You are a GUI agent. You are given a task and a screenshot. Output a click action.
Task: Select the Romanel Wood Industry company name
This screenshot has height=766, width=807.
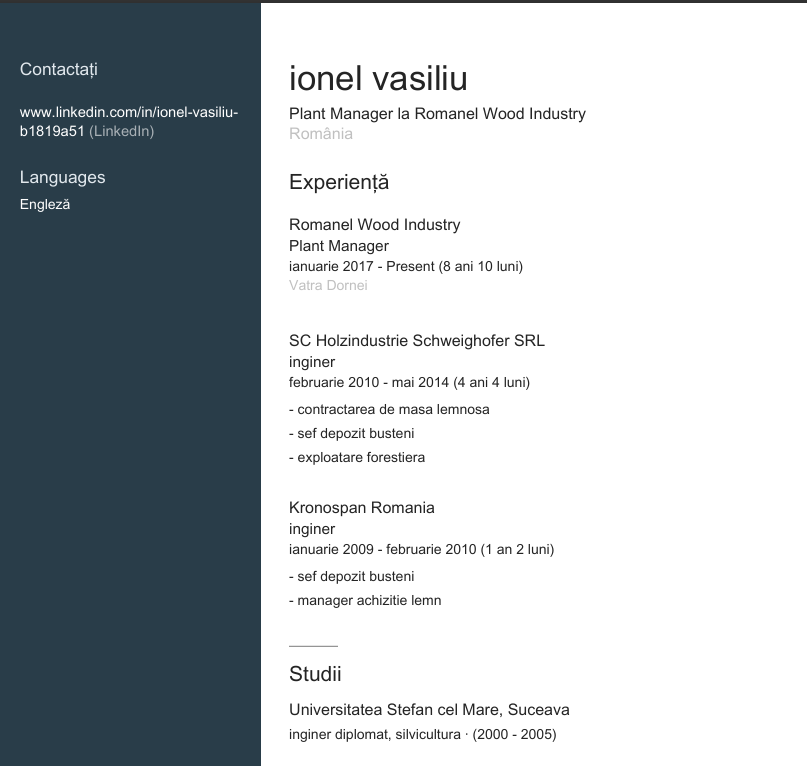click(x=374, y=224)
